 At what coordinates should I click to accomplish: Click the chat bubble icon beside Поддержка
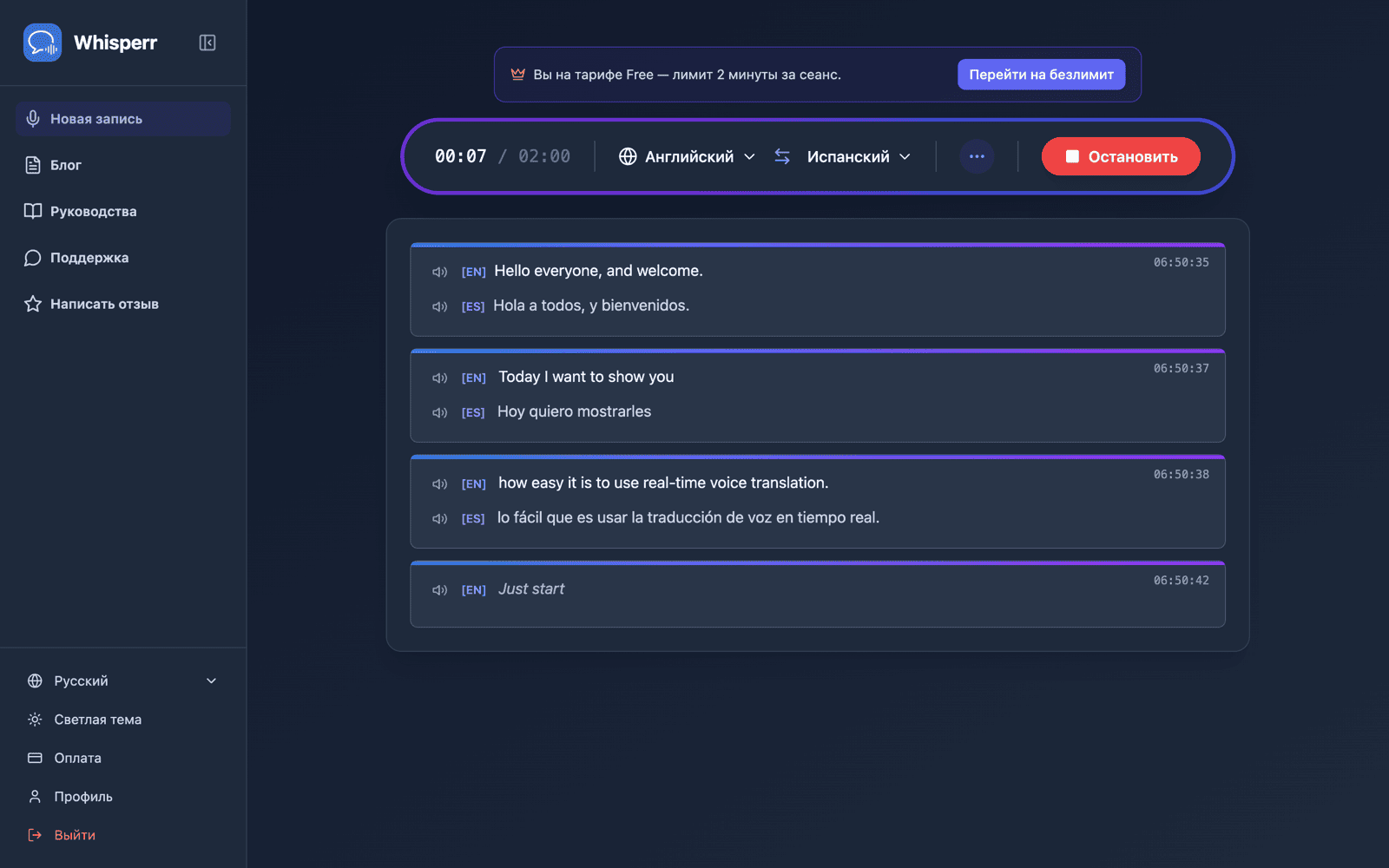(33, 258)
